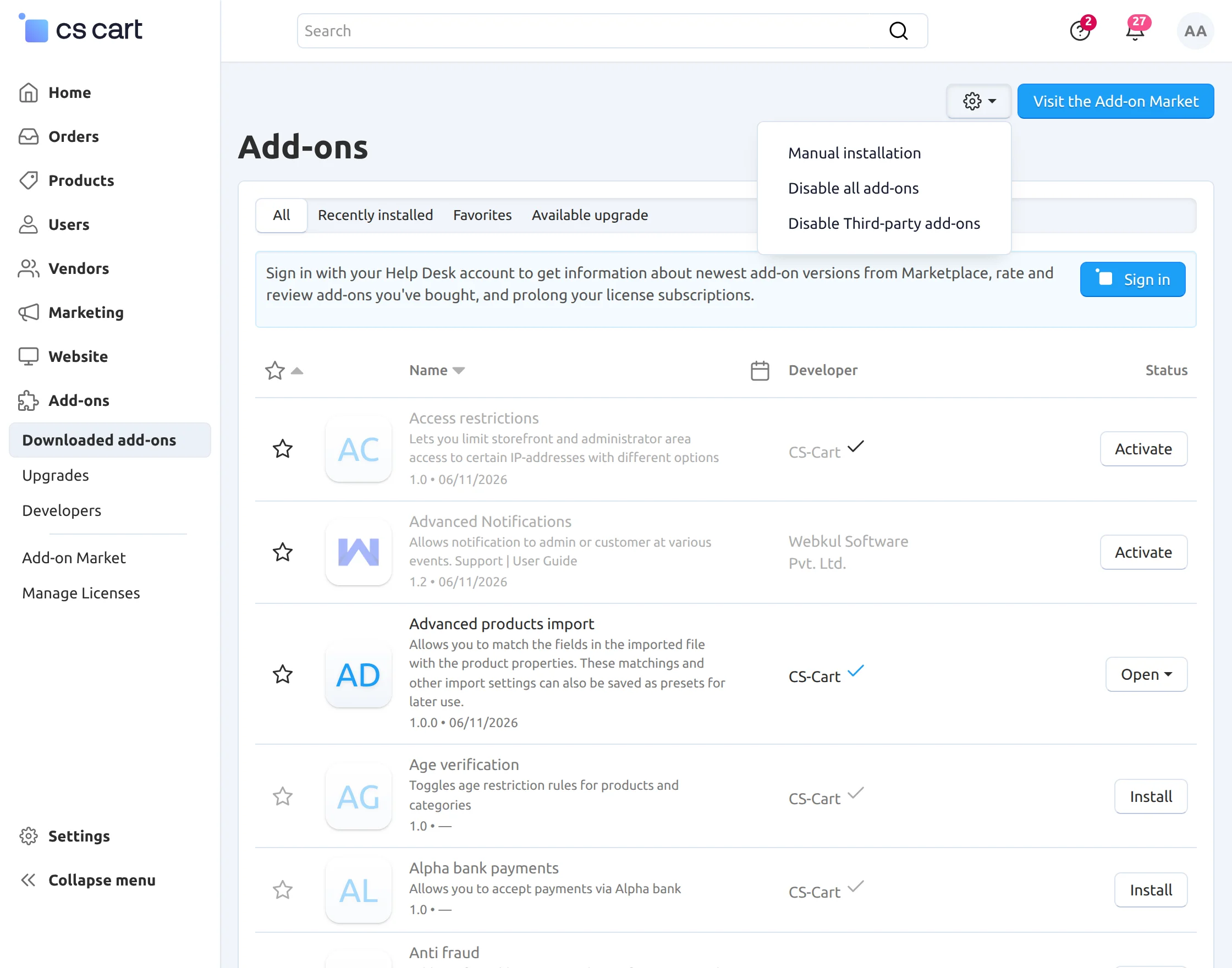The width and height of the screenshot is (1232, 968).
Task: Click the Vendors people icon
Action: coord(29,268)
